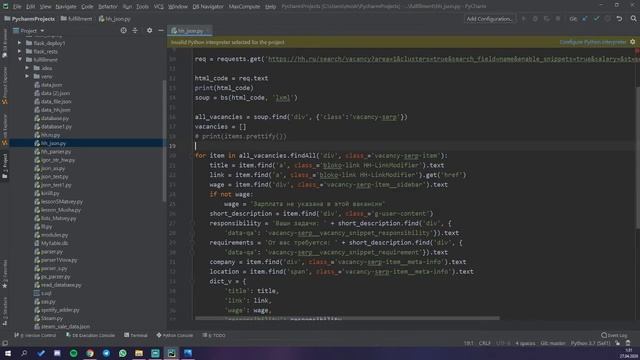640x360 pixels.
Task: Open the Tools menu
Action: click(142, 7)
